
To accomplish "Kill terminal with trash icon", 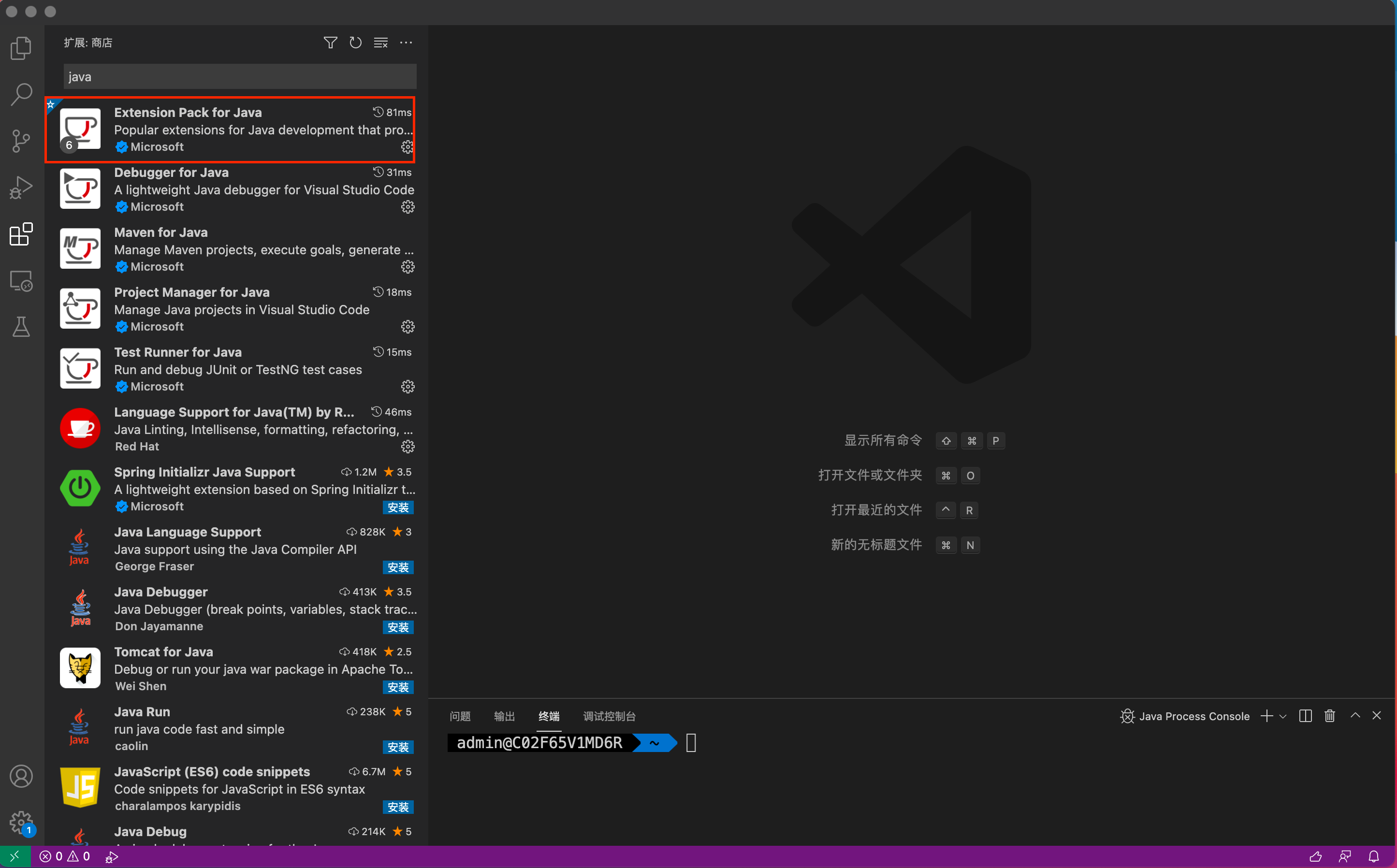I will tap(1330, 716).
